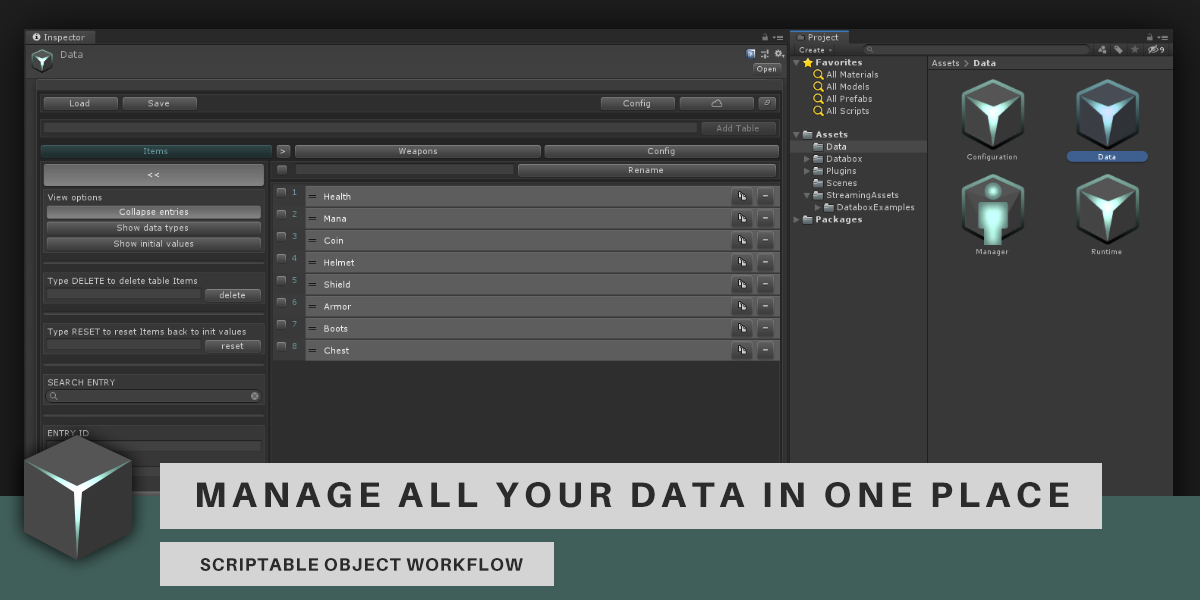The width and height of the screenshot is (1200, 600).
Task: Select the Manager asset icon
Action: click(992, 210)
